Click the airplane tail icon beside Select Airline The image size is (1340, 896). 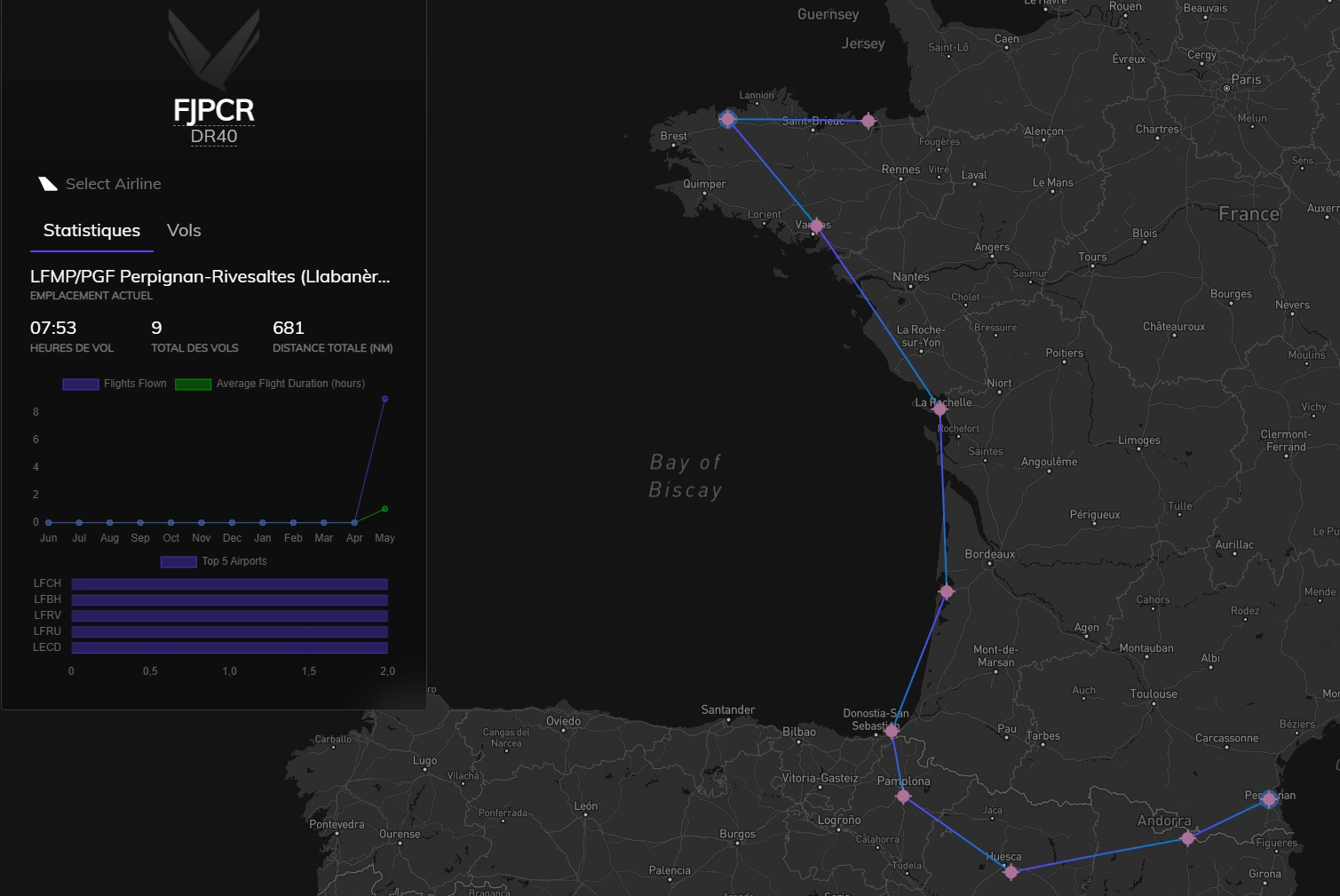[47, 184]
